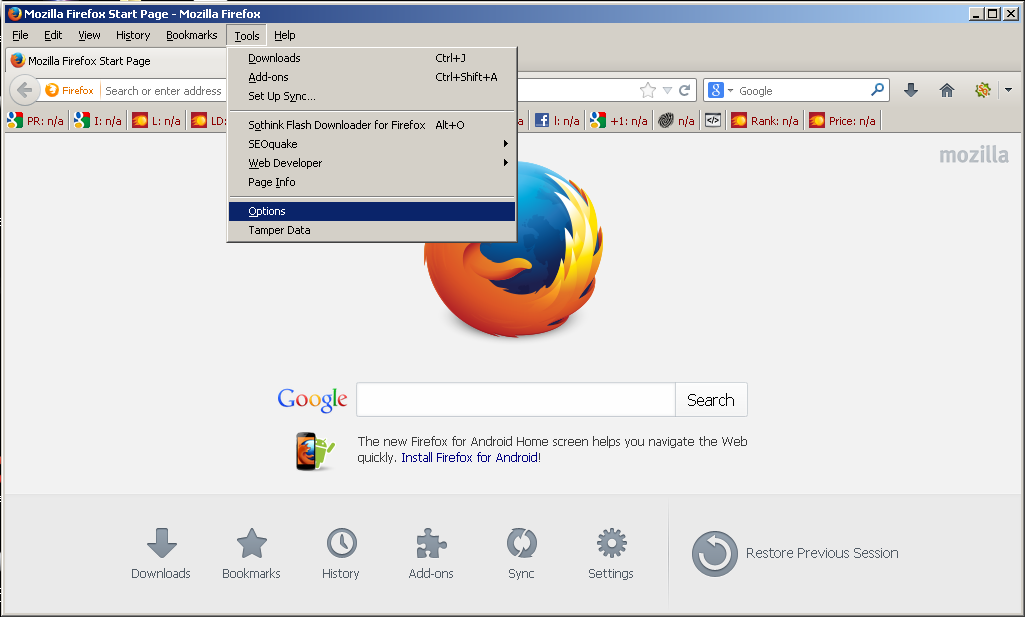Select Options in the Tools menu

click(x=372, y=211)
